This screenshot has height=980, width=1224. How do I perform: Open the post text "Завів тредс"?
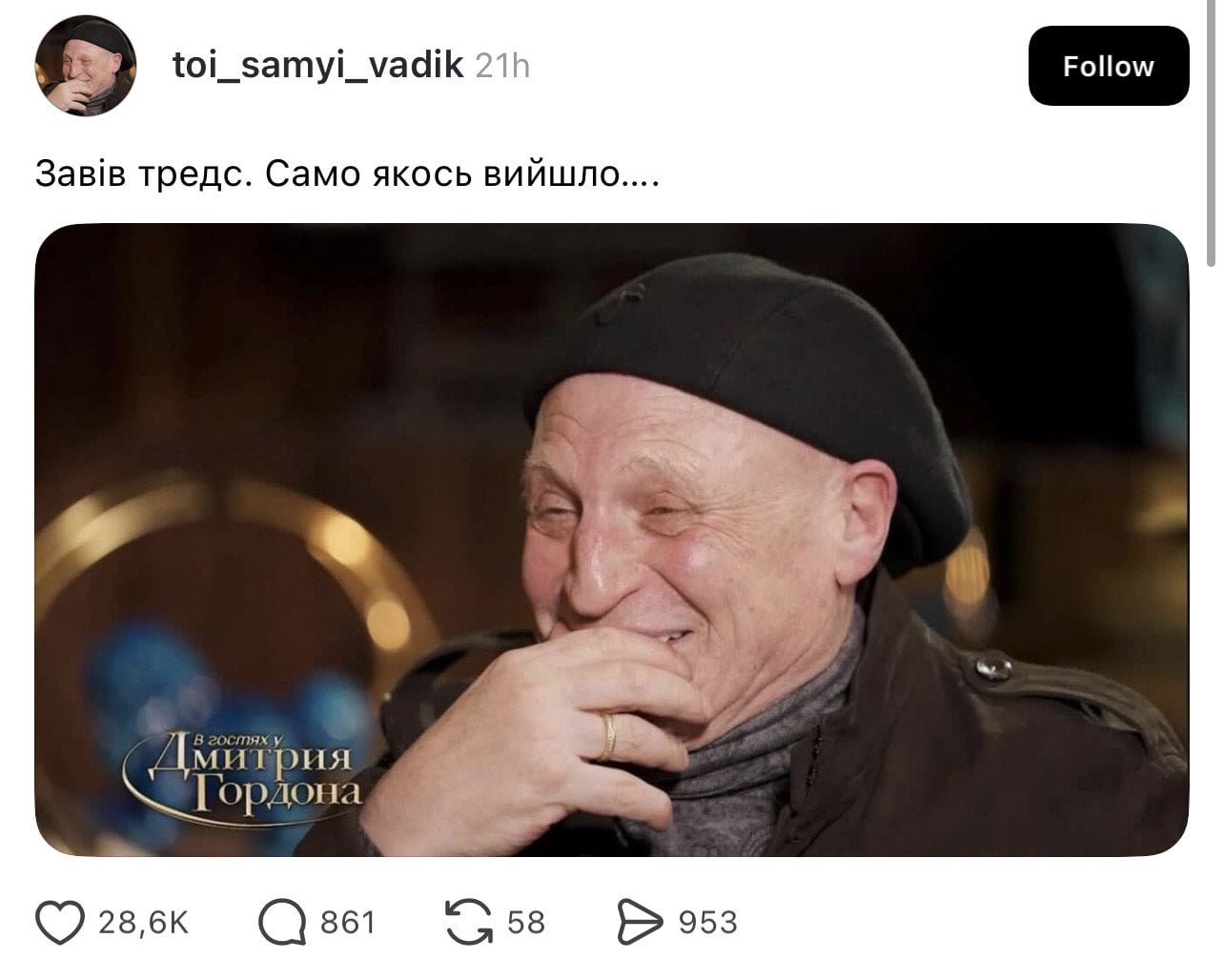click(x=141, y=175)
